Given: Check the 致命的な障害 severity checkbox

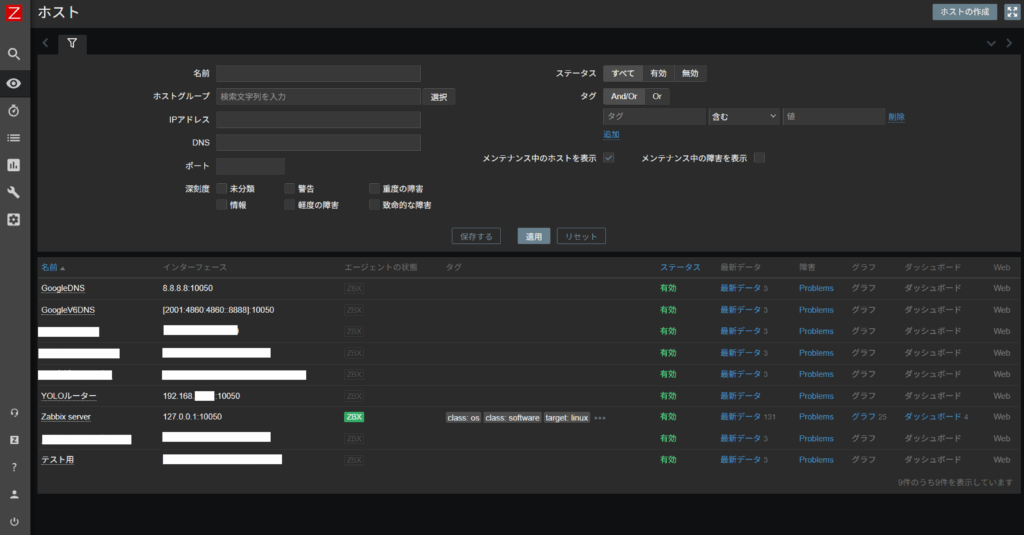Looking at the screenshot, I should coord(374,205).
